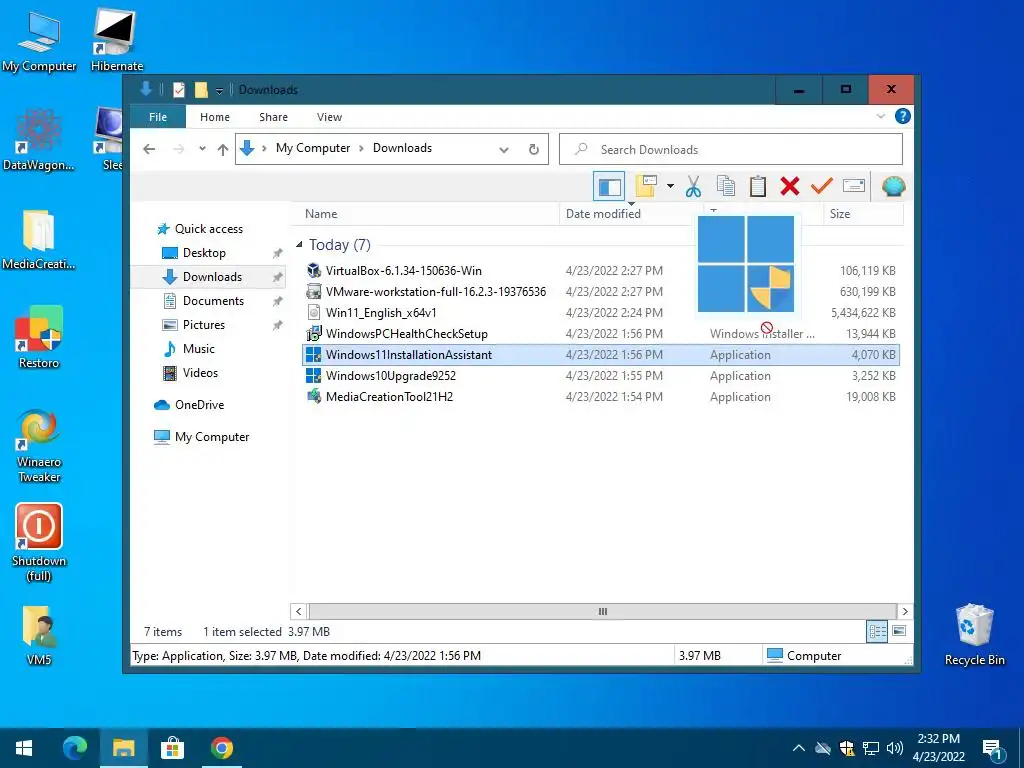Select Recycle Bin desktop icon
The image size is (1024, 768).
974,635
